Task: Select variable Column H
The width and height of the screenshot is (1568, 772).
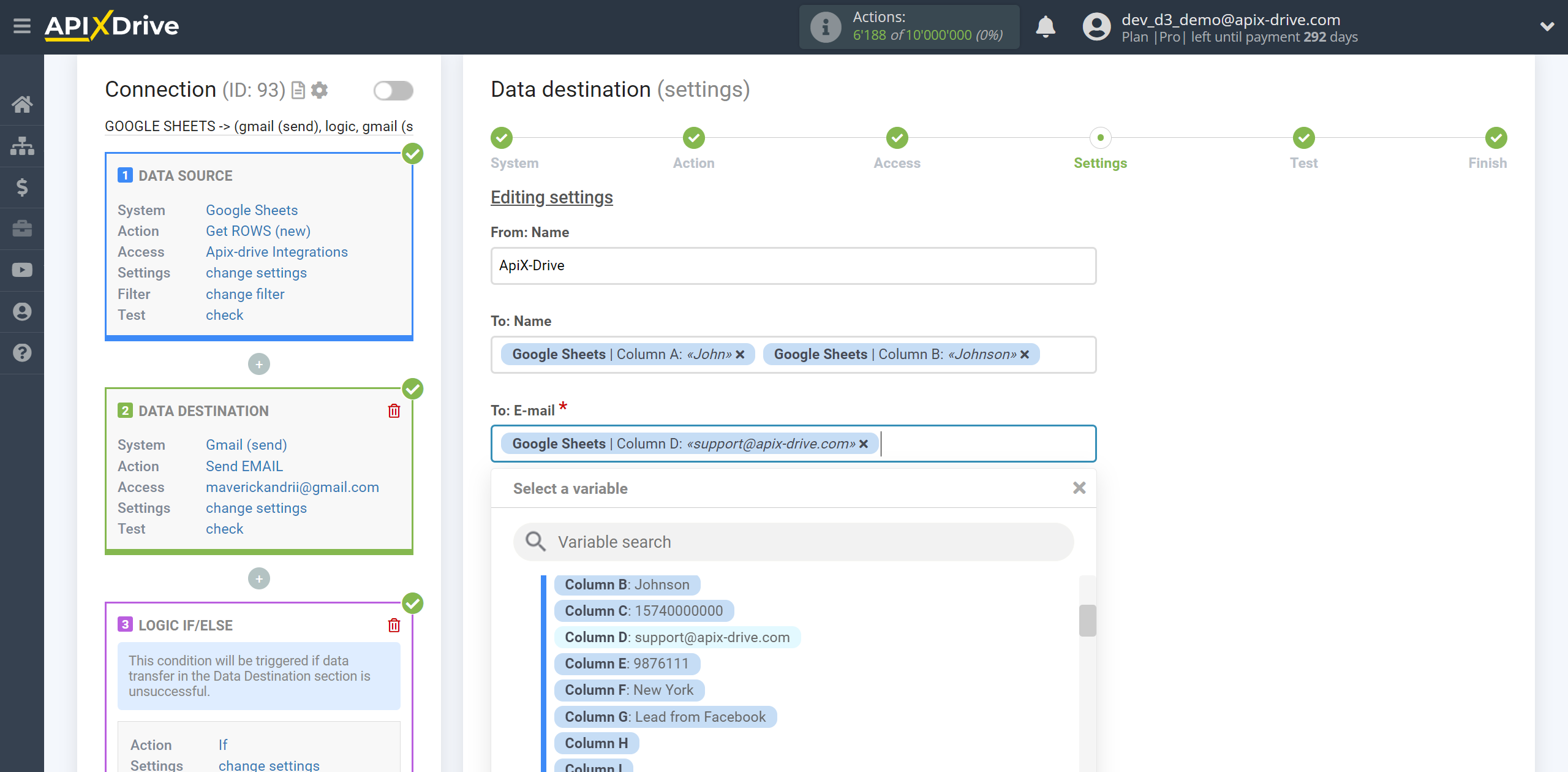Action: (597, 743)
